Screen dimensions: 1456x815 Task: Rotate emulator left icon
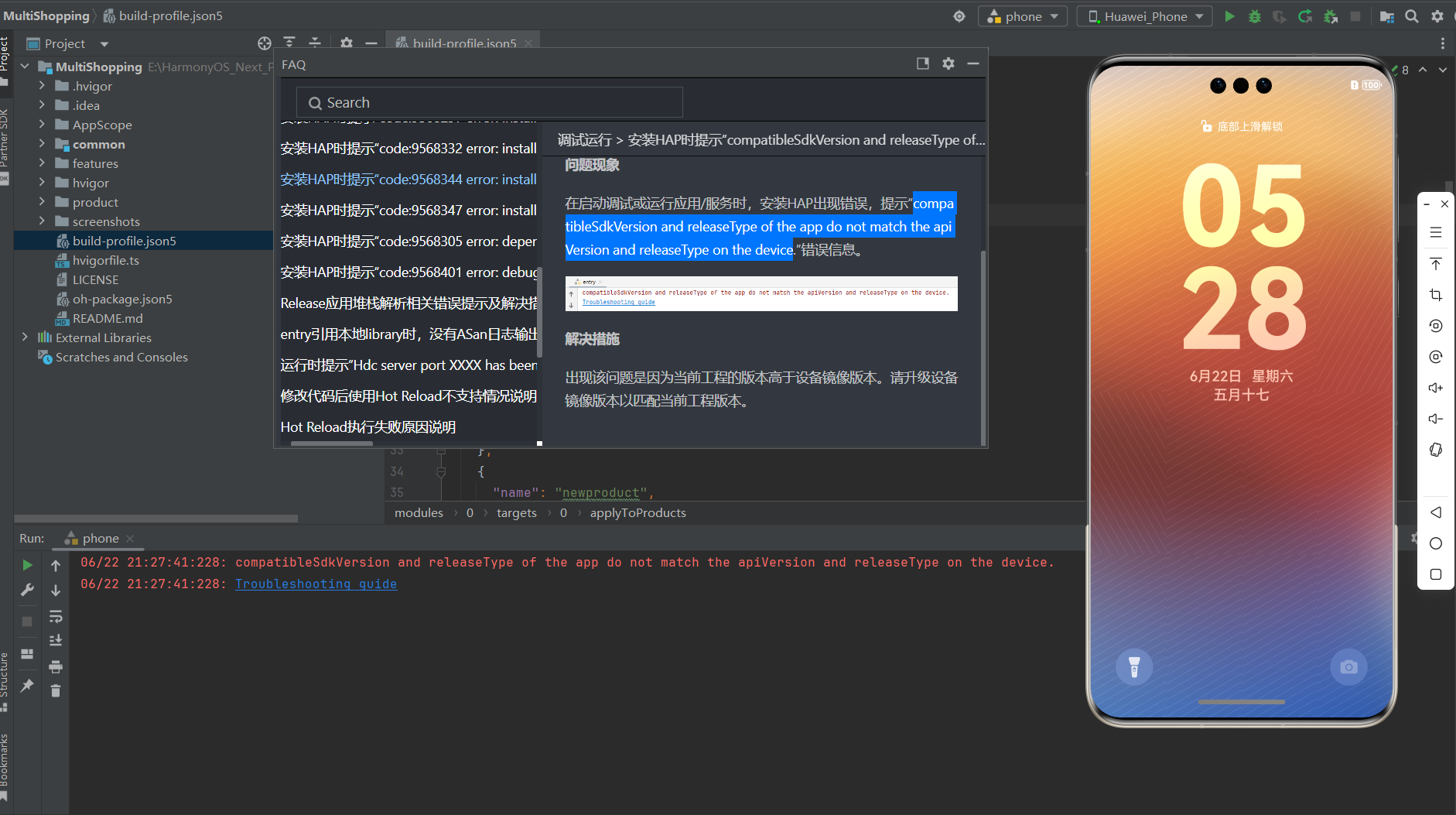click(x=1436, y=326)
